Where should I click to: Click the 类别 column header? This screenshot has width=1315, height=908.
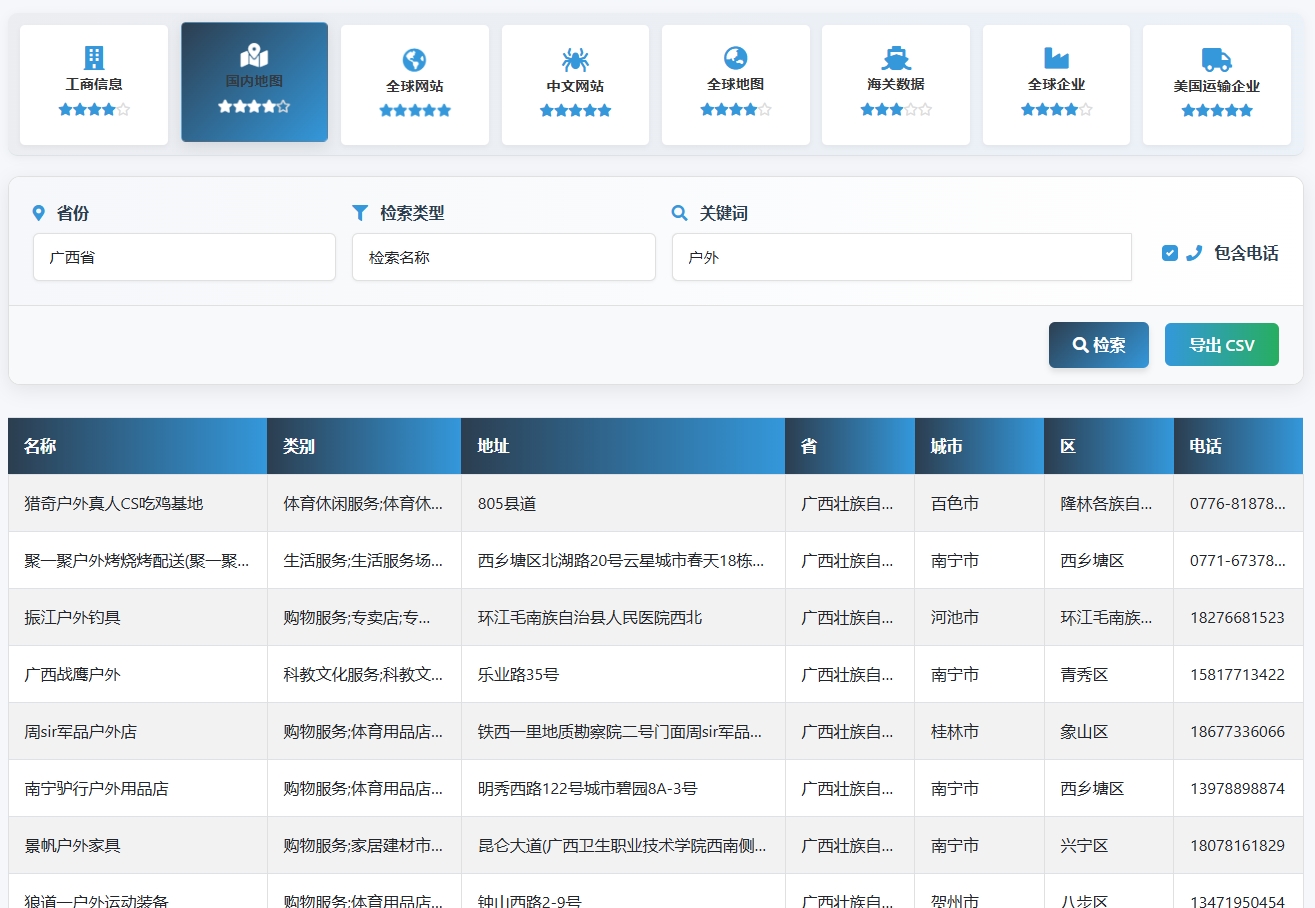(x=364, y=446)
